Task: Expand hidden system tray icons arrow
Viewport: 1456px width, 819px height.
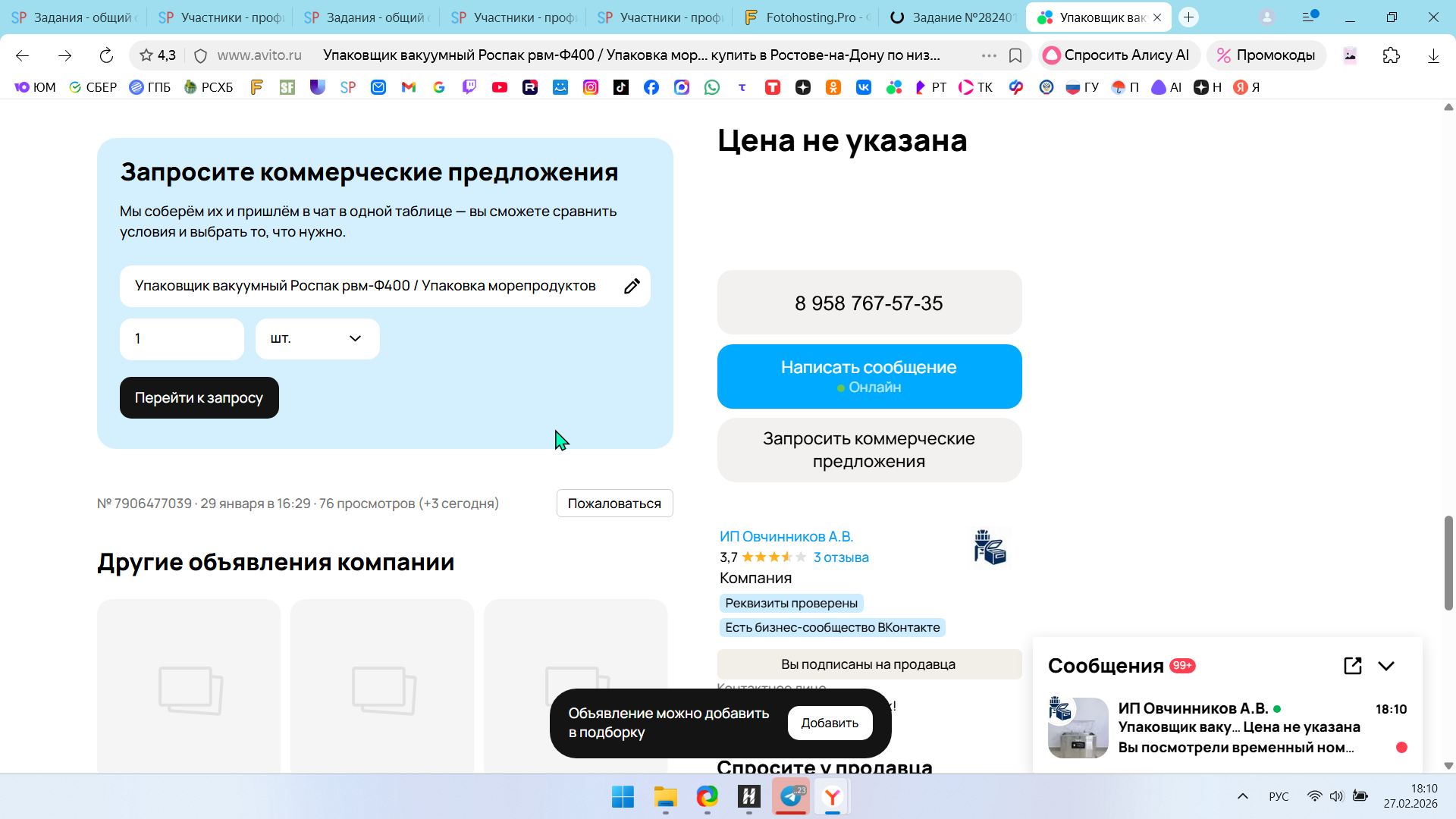Action: (1242, 796)
